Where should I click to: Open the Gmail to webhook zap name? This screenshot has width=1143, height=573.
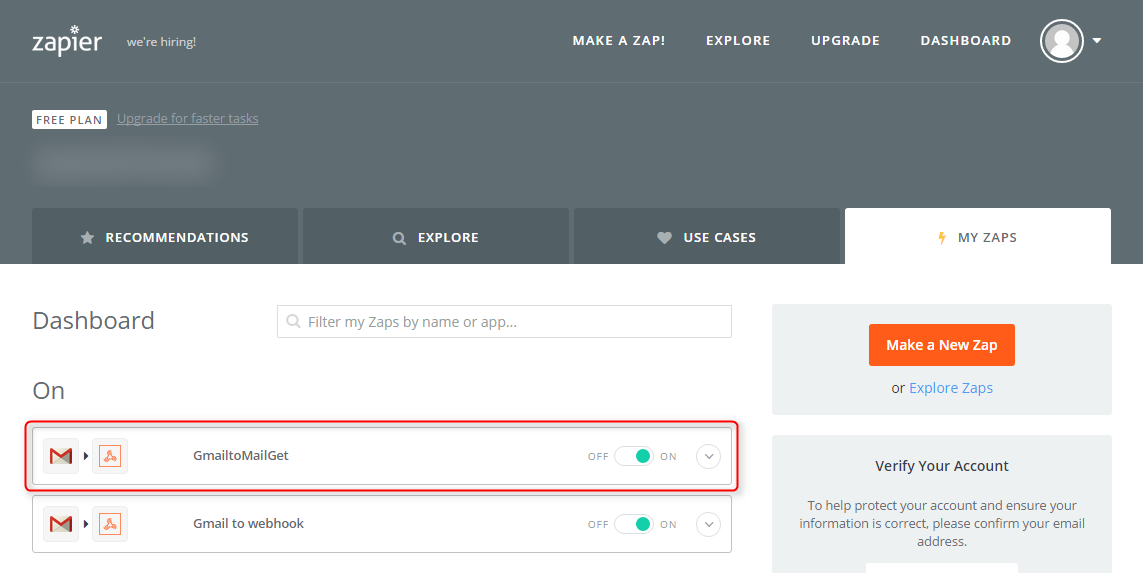(249, 523)
